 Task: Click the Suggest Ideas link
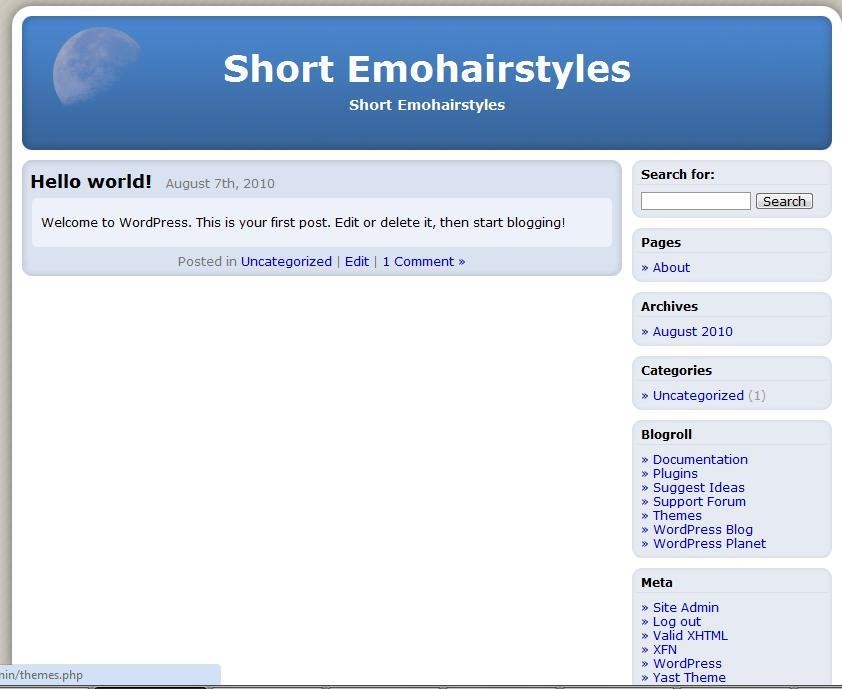pos(698,488)
